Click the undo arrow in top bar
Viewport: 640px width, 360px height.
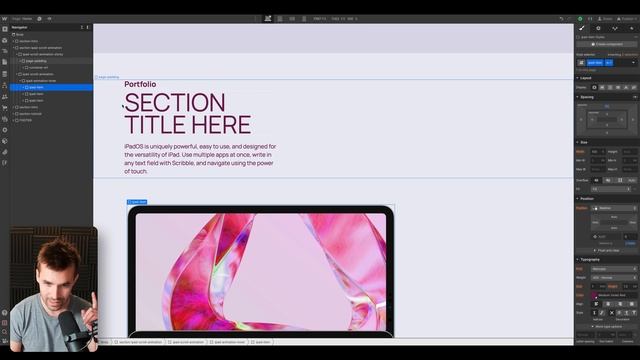click(561, 19)
